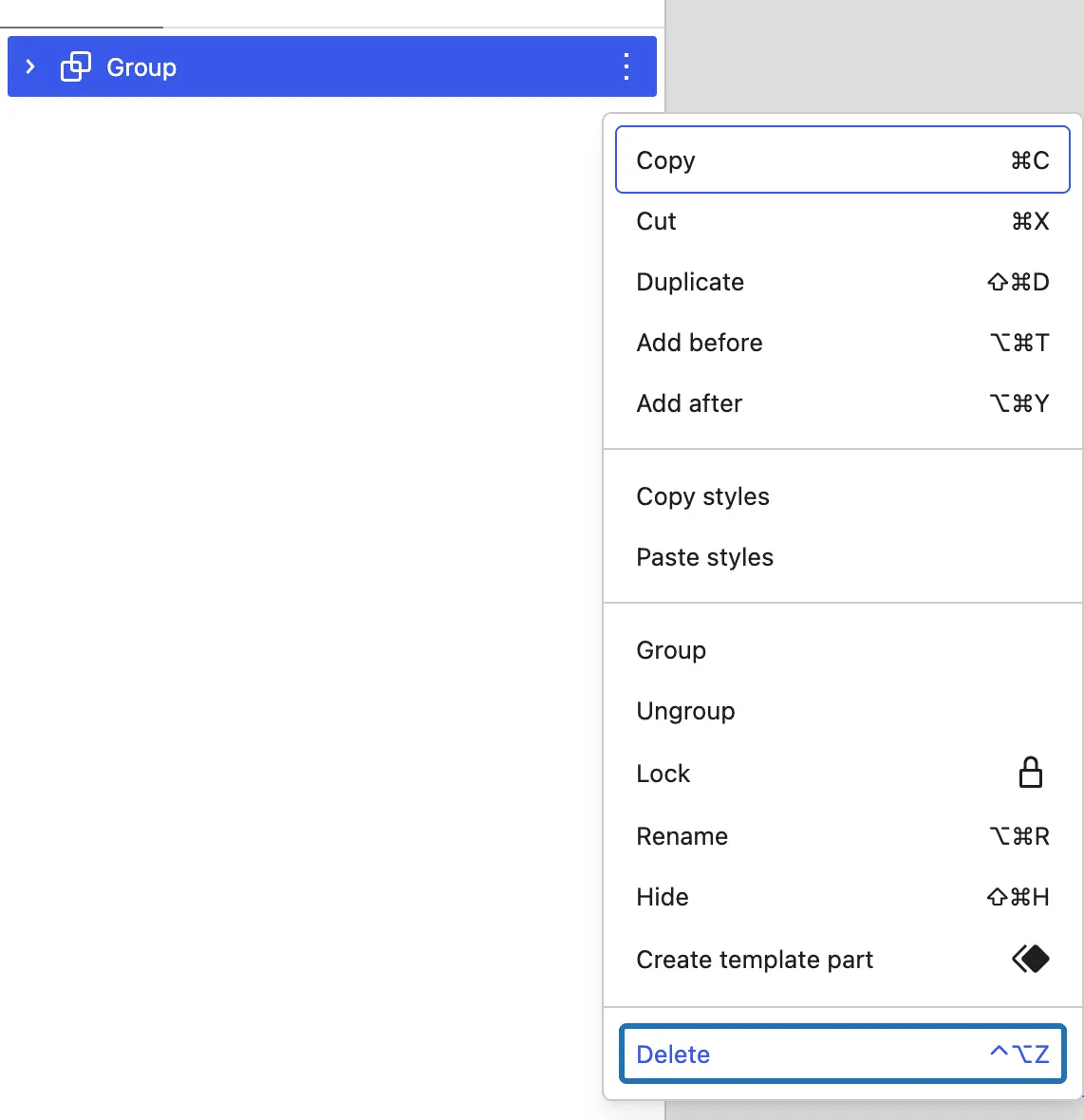Hide the block via Hide option
Screen dimensions: 1084x1120
[843, 897]
